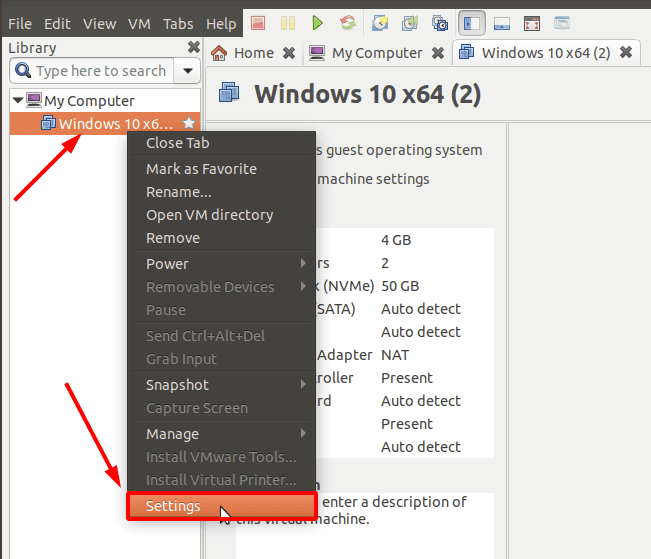Close the My Computer tab
The height and width of the screenshot is (559, 651).
pos(438,53)
